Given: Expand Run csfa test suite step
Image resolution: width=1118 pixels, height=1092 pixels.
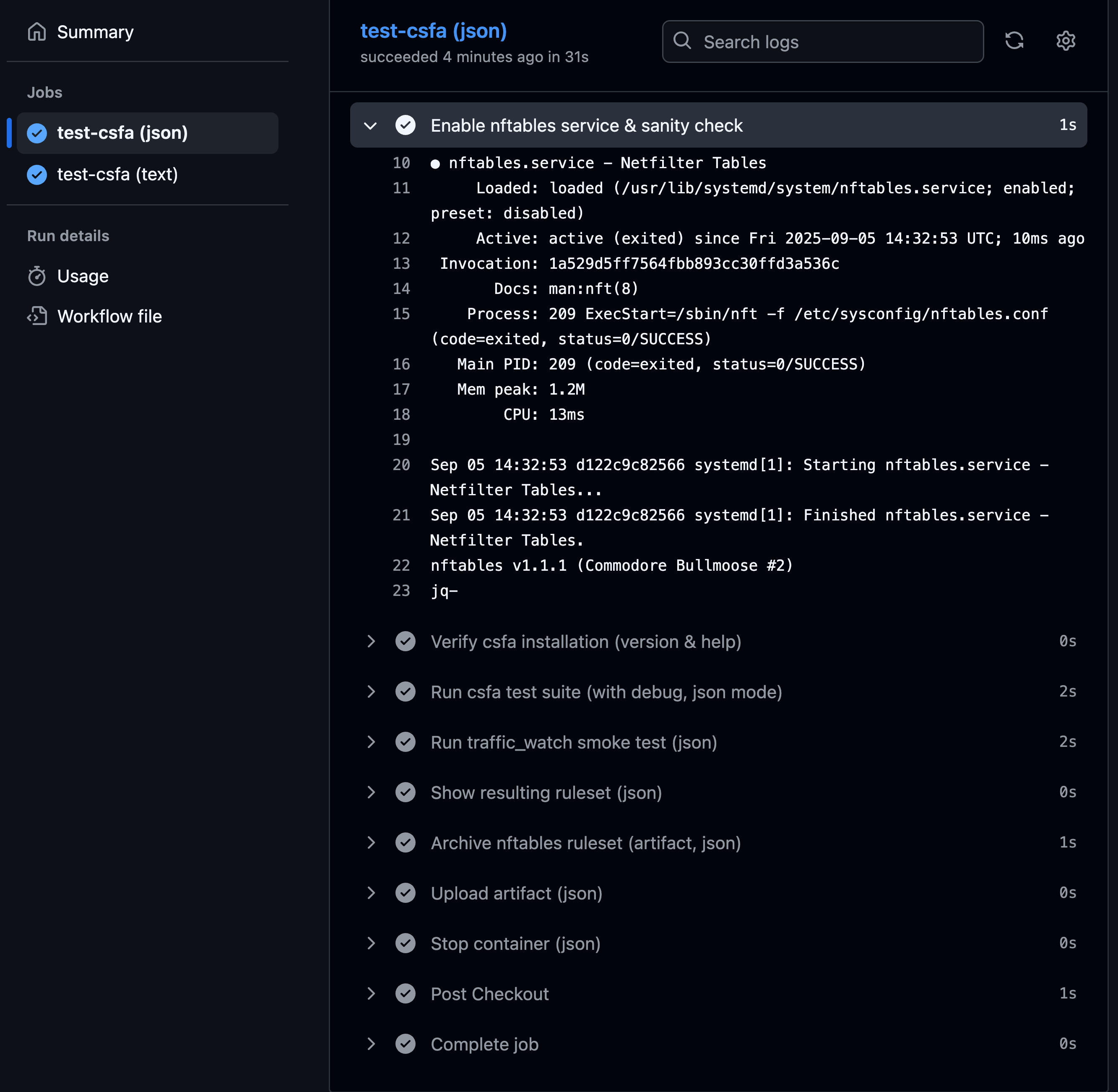Looking at the screenshot, I should (x=371, y=692).
